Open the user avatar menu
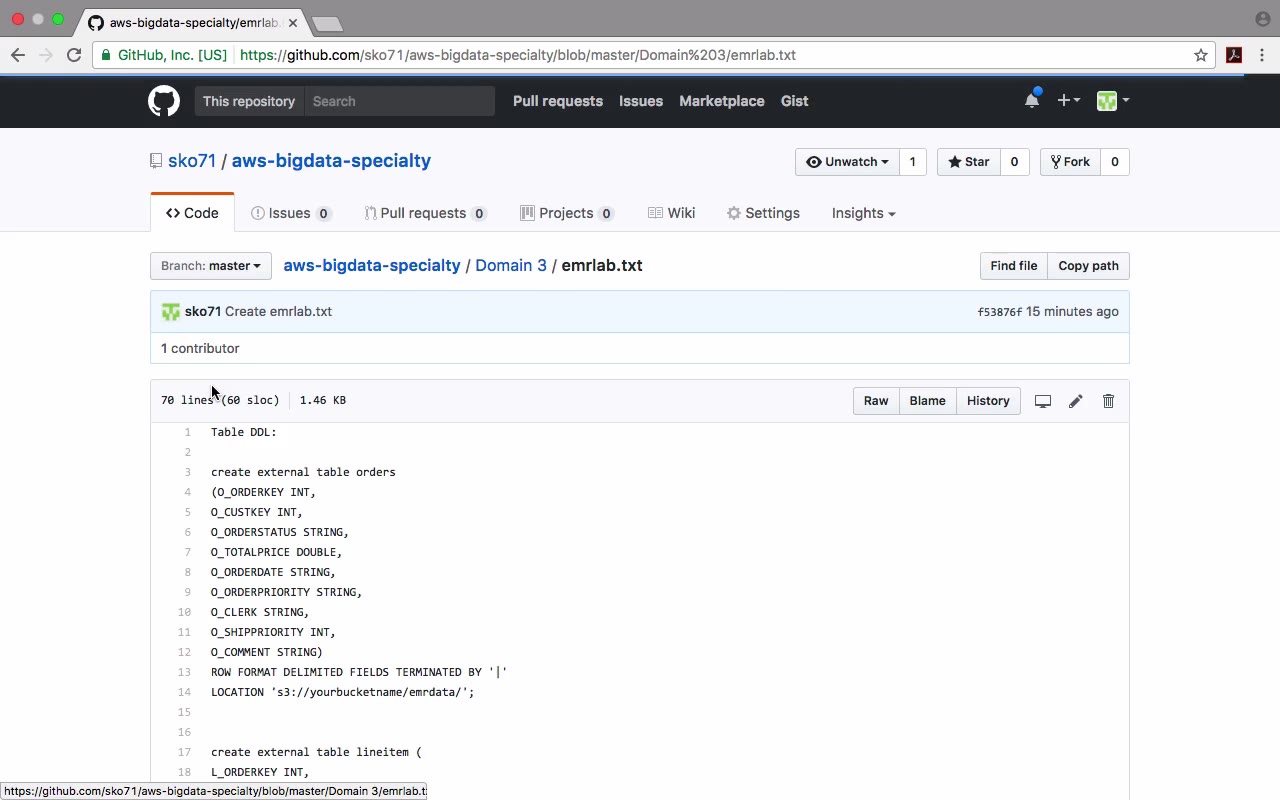This screenshot has height=800, width=1280. (1112, 100)
